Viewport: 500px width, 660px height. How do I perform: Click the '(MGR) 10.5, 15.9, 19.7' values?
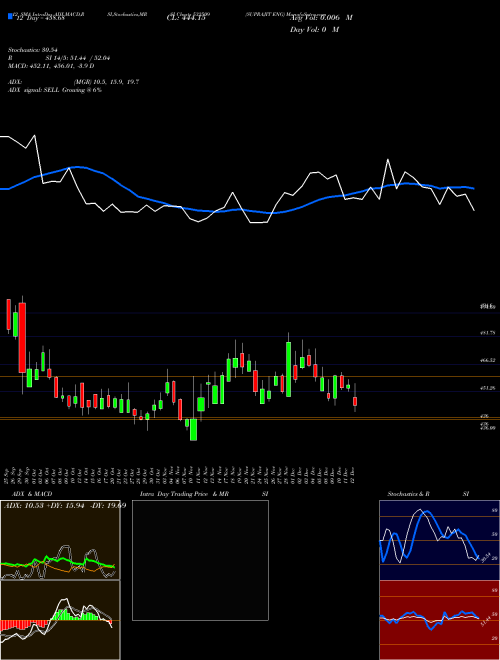(x=106, y=82)
